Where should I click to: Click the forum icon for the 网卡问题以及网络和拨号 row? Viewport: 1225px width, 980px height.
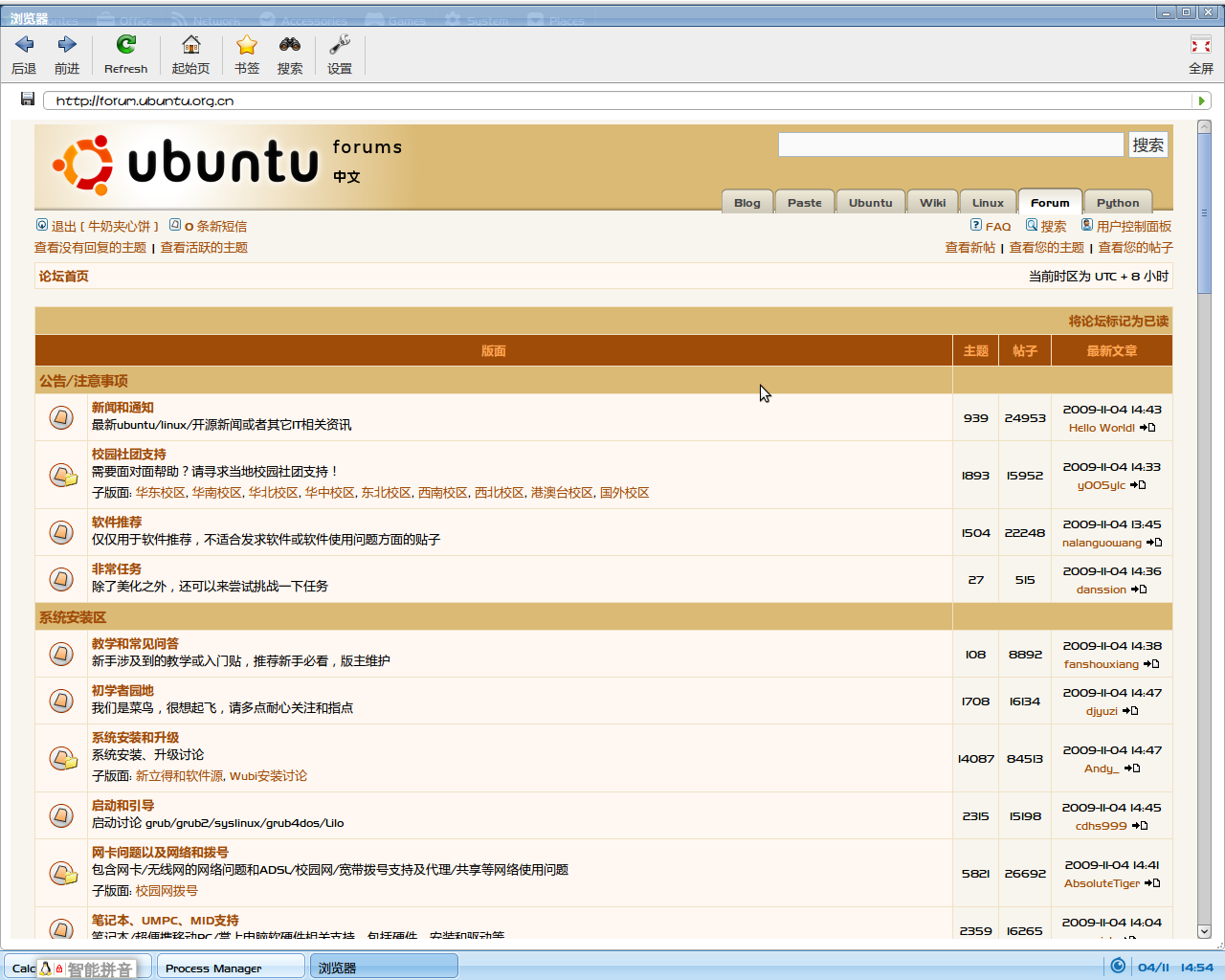click(62, 873)
